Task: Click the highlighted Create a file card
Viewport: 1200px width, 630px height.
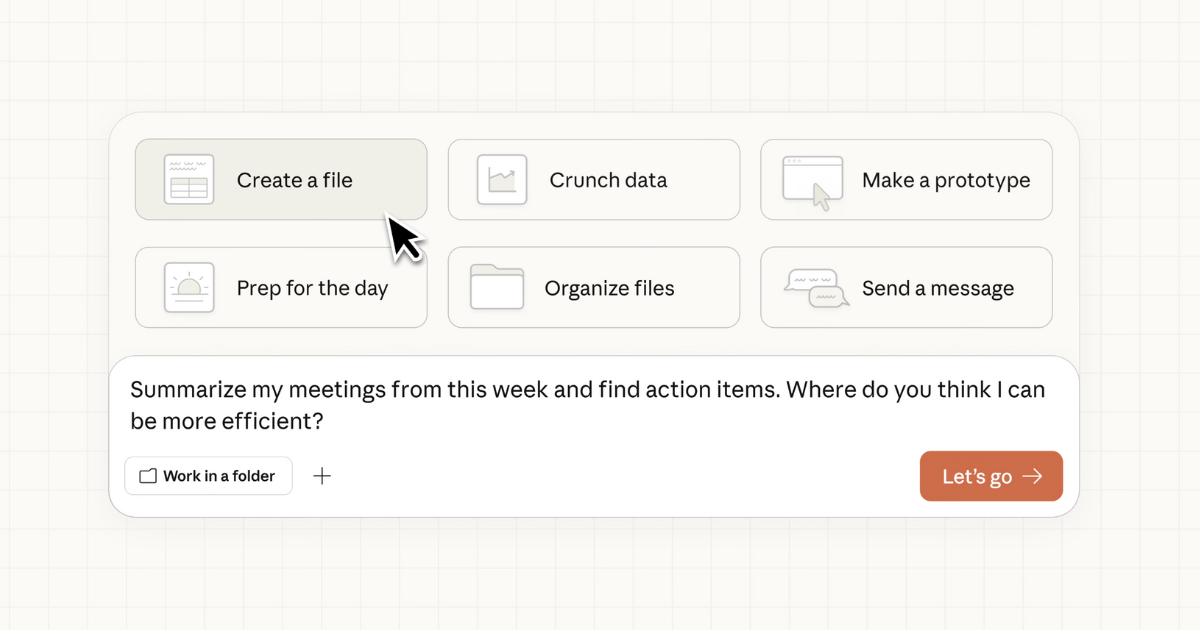Action: click(x=280, y=180)
